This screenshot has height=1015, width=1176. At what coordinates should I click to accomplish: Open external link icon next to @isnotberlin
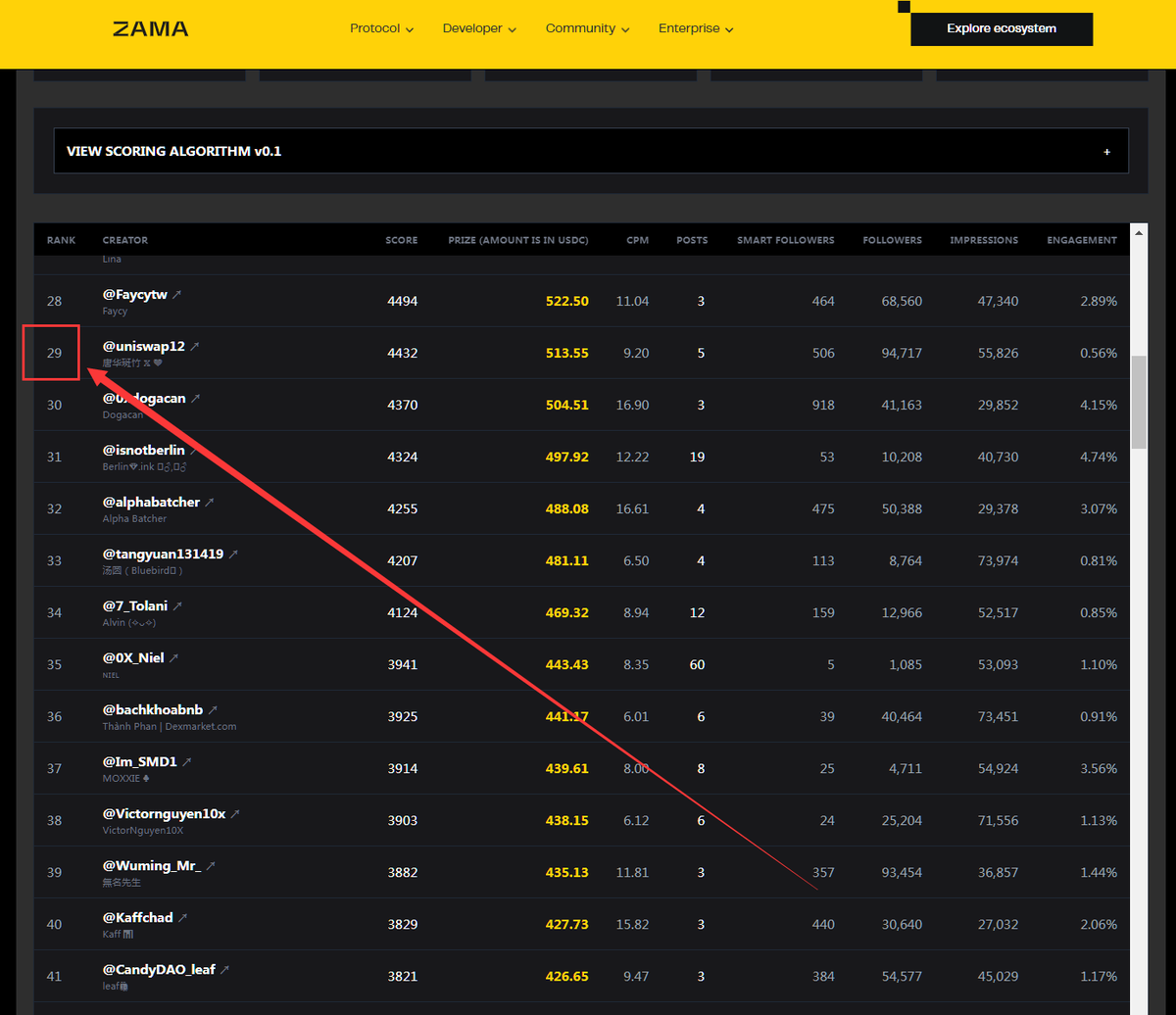tap(194, 450)
